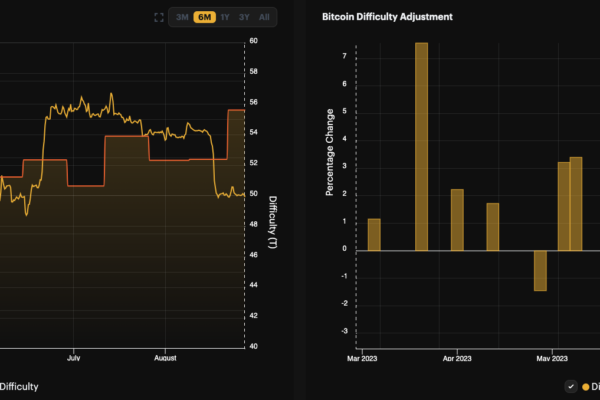Click the first bar near Mar 2023
This screenshot has height=400, width=600.
(x=374, y=234)
